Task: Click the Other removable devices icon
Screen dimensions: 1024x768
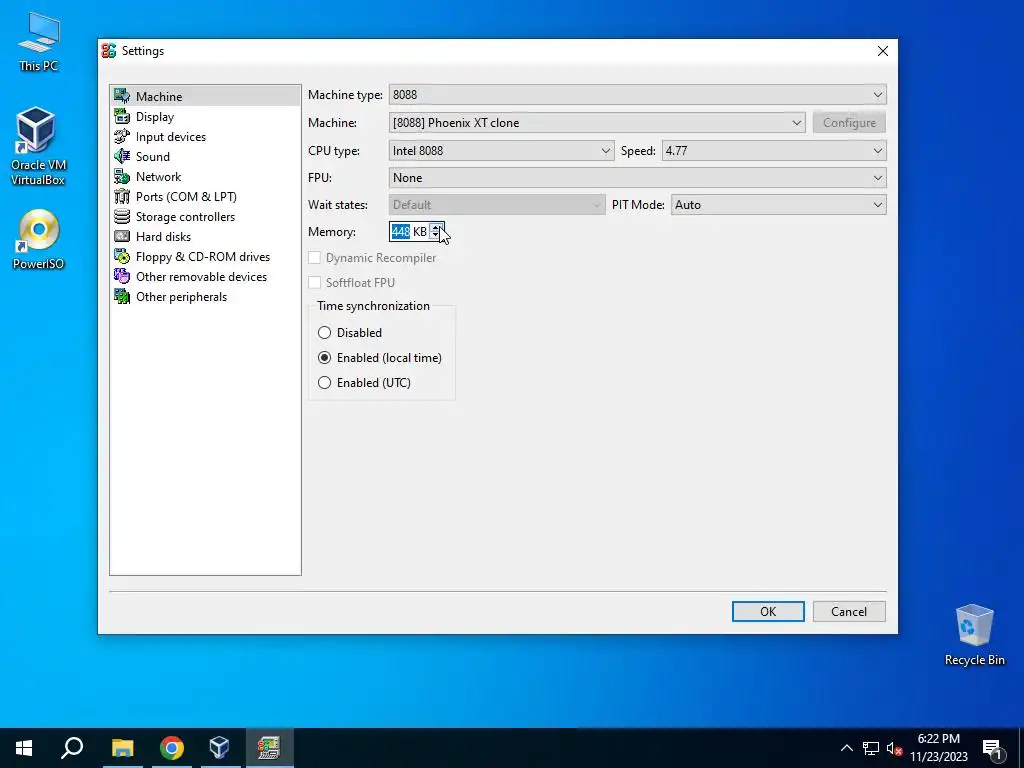Action: point(122,276)
